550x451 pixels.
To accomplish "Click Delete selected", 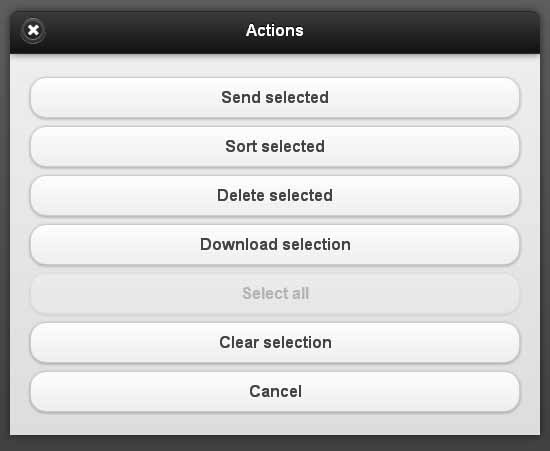I will click(x=275, y=196).
